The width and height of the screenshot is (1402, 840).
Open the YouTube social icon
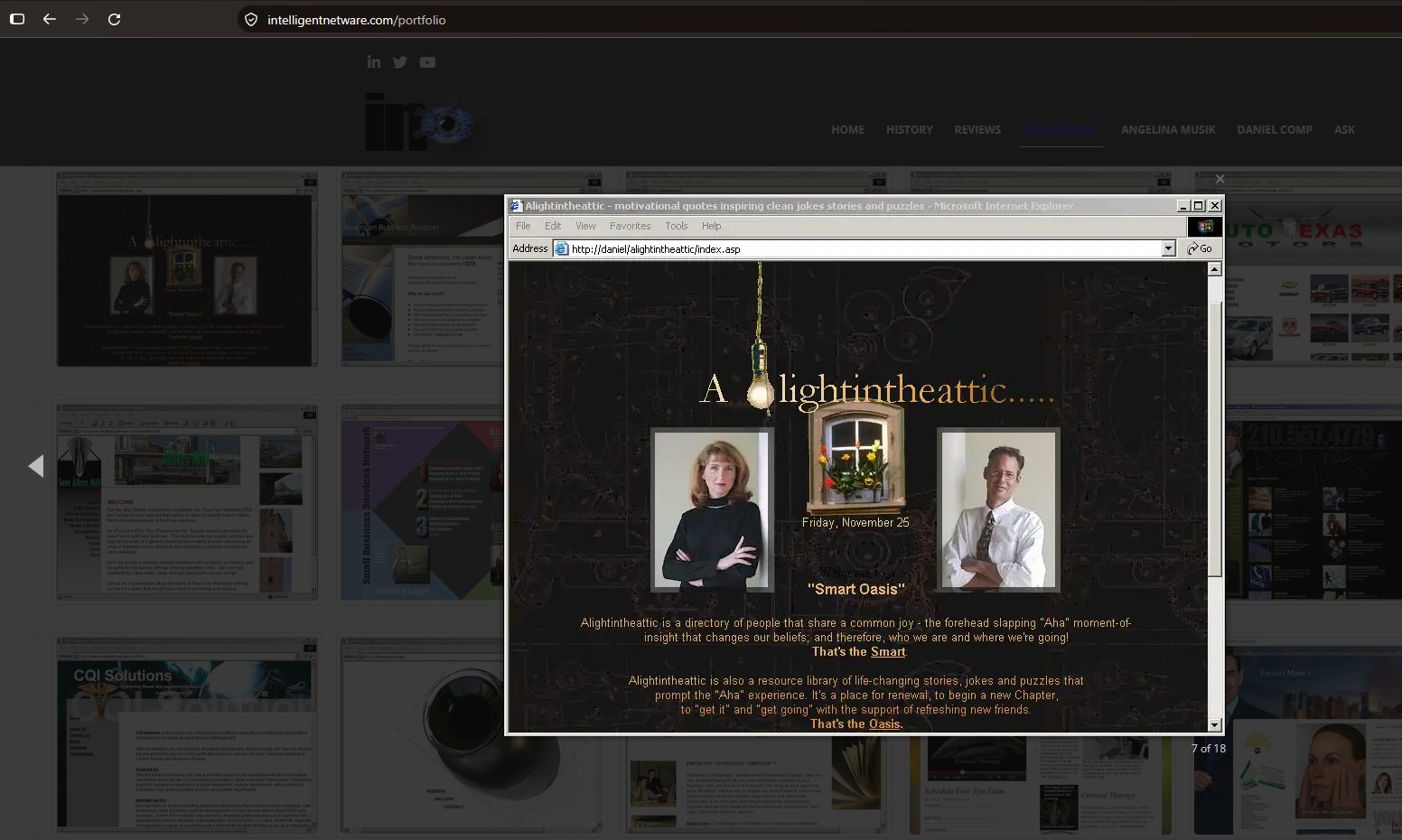click(x=427, y=61)
